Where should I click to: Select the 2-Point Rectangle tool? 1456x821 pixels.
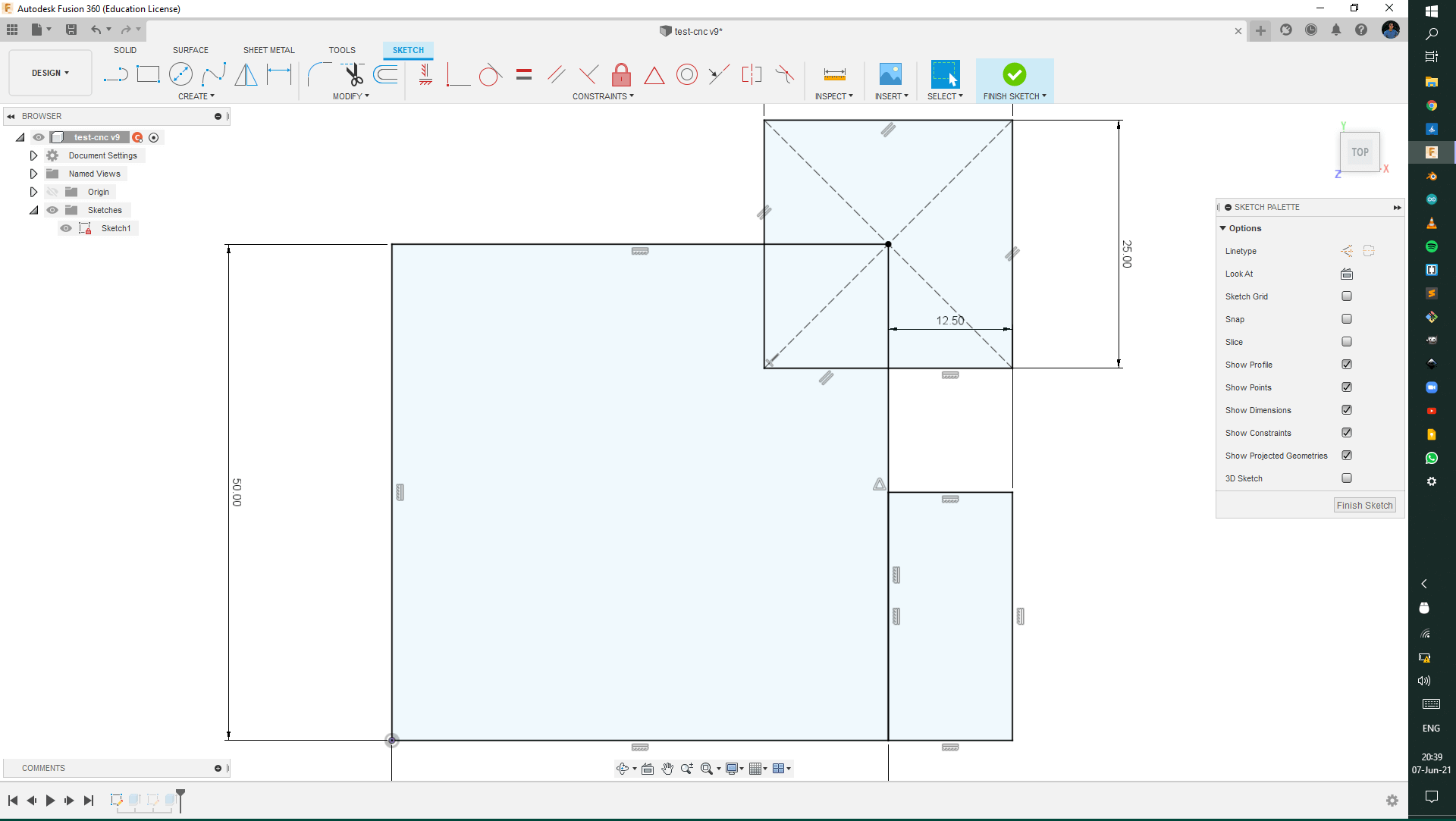coord(148,74)
